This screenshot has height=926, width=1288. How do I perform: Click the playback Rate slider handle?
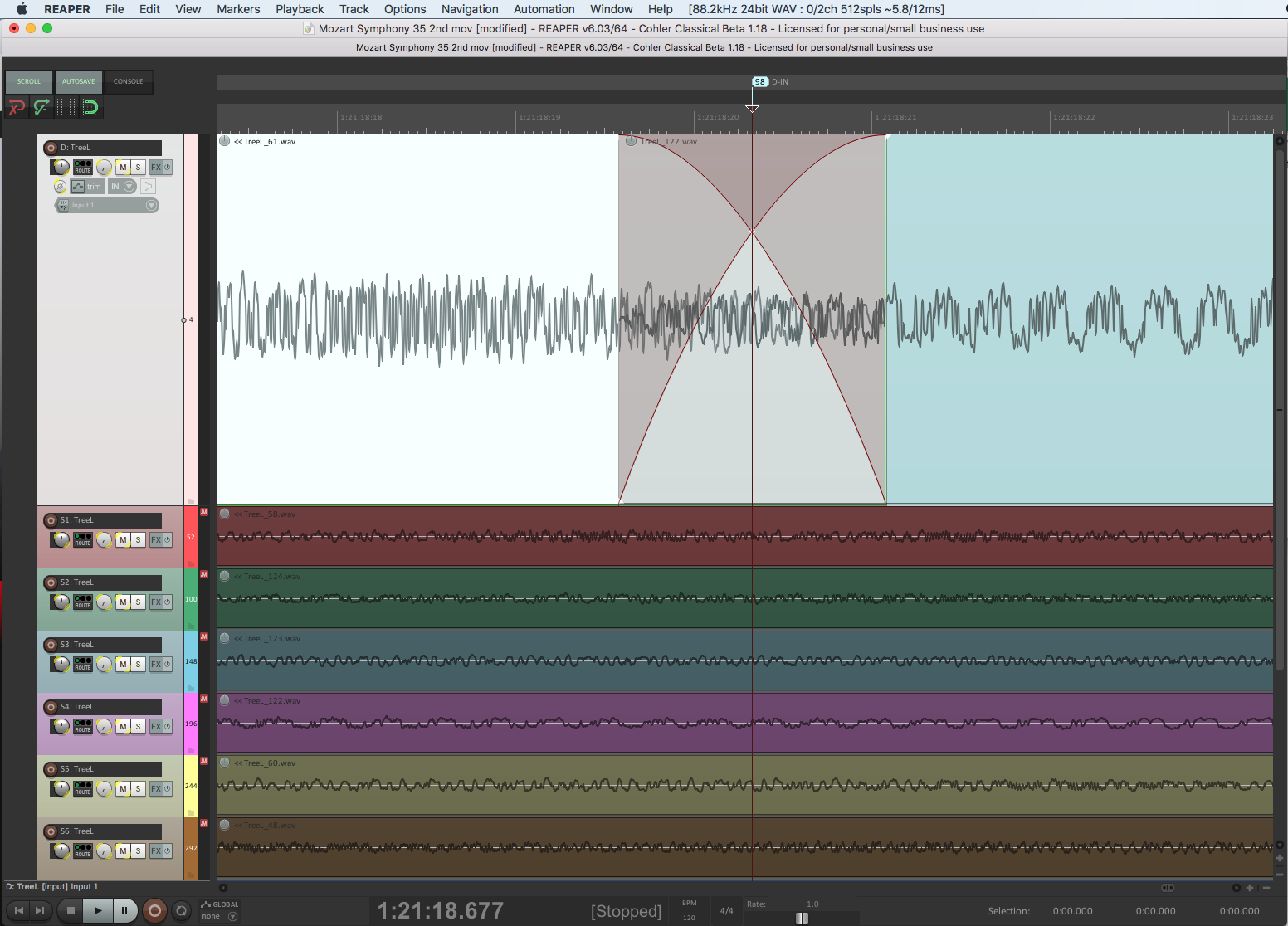802,918
